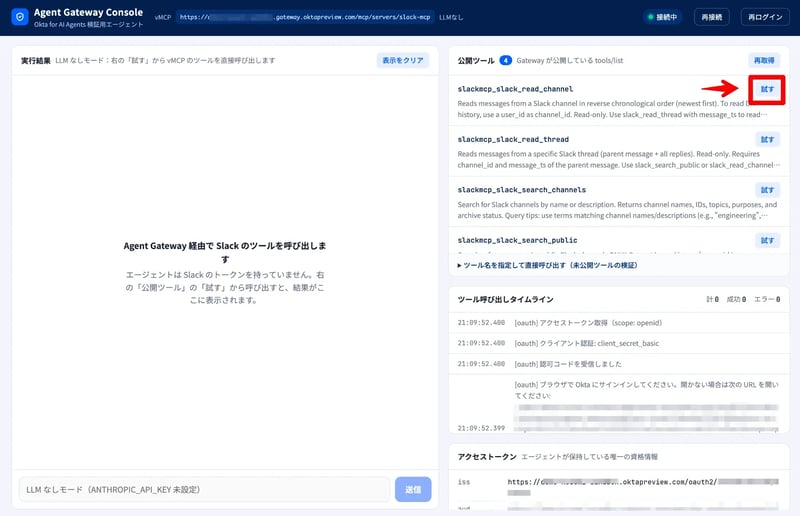Image resolution: width=800 pixels, height=516 pixels.
Task: Click the ブラウザで Okta にサインイン timeline message
Action: coord(646,390)
